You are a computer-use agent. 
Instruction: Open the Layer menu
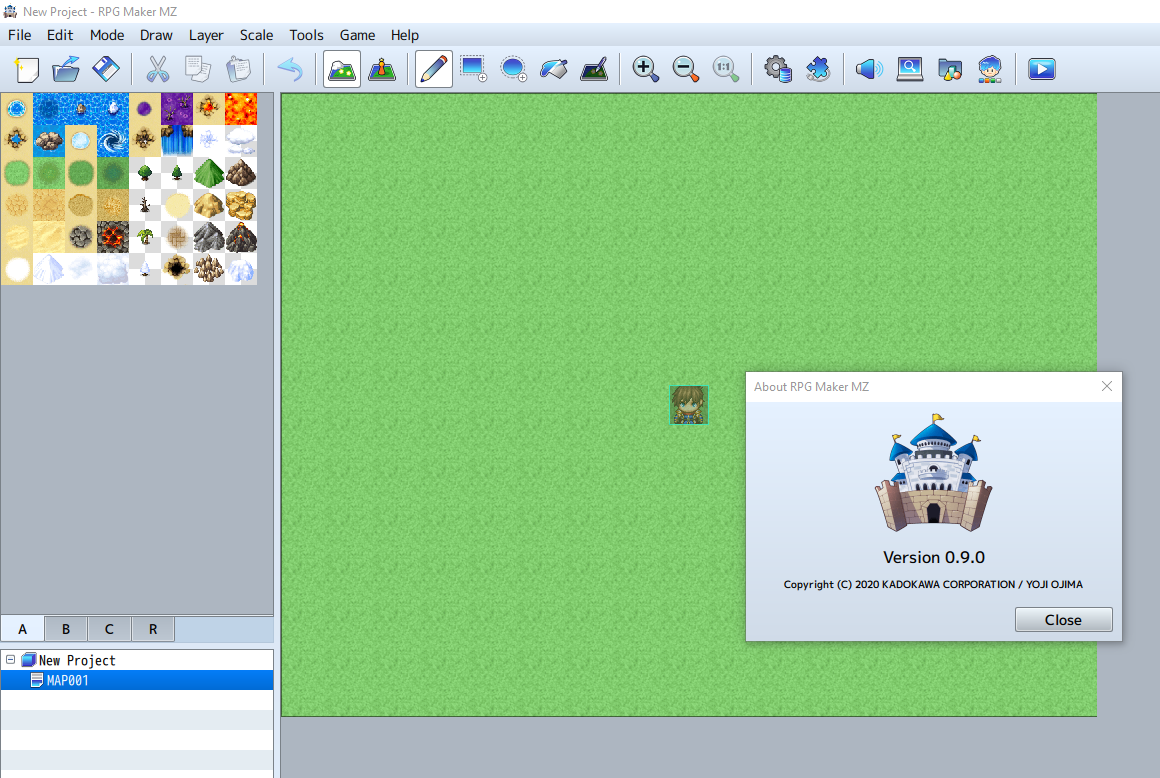pyautogui.click(x=206, y=35)
